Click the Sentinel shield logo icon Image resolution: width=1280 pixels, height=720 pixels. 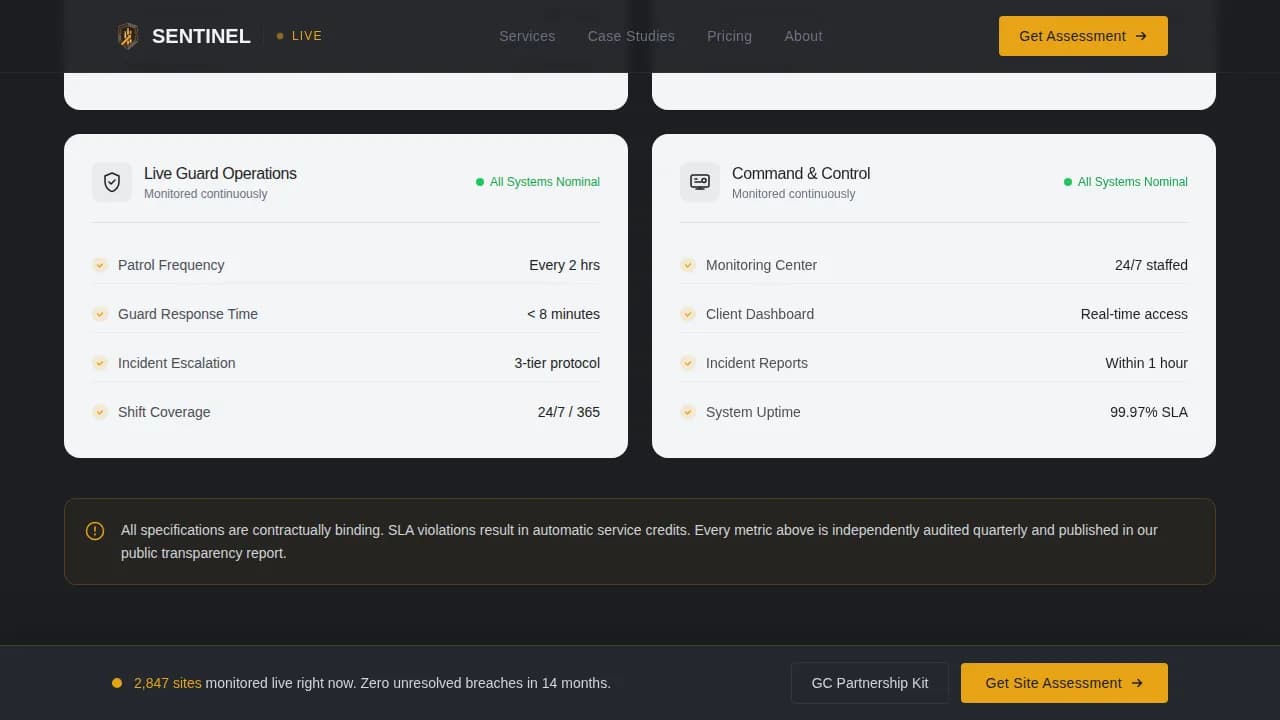128,36
